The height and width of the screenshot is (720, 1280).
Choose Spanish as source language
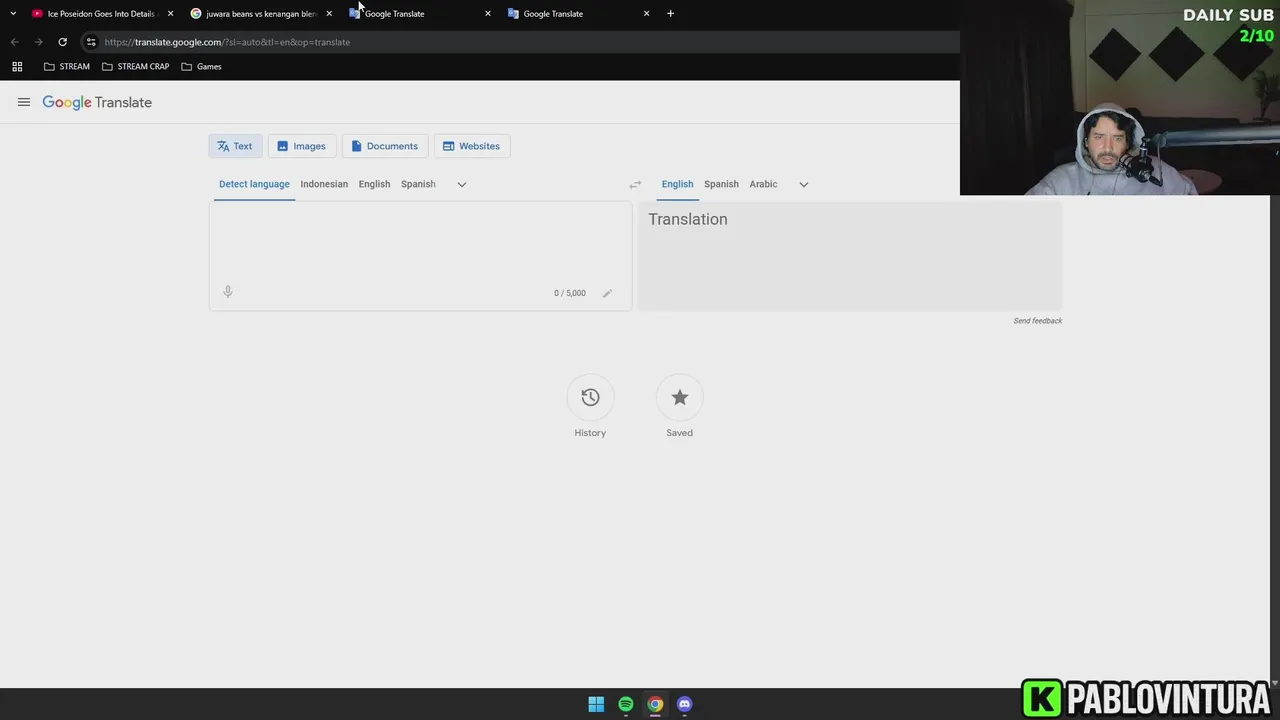pos(418,184)
